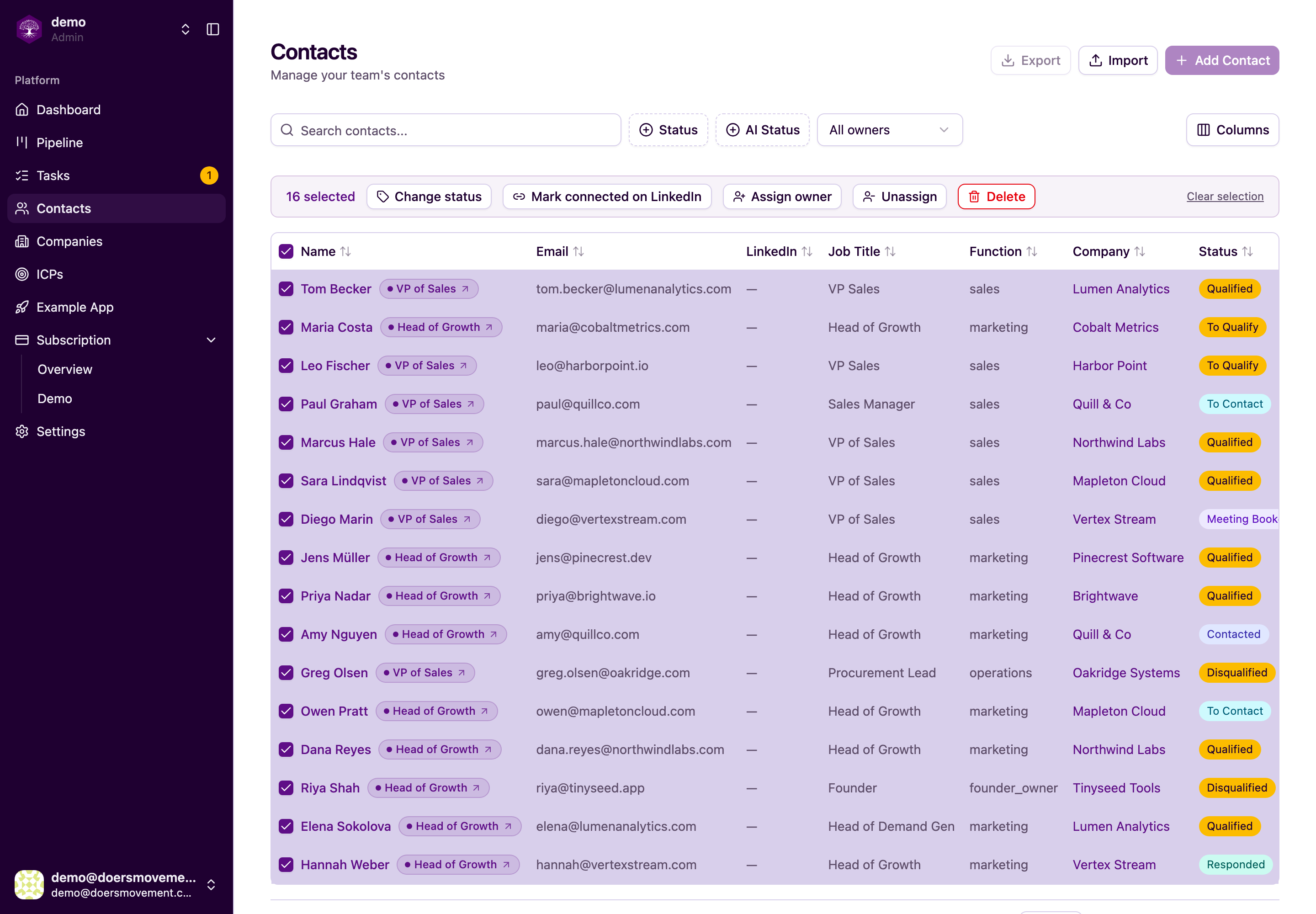1316x914 pixels.
Task: Click the Companies building icon
Action: tap(22, 241)
